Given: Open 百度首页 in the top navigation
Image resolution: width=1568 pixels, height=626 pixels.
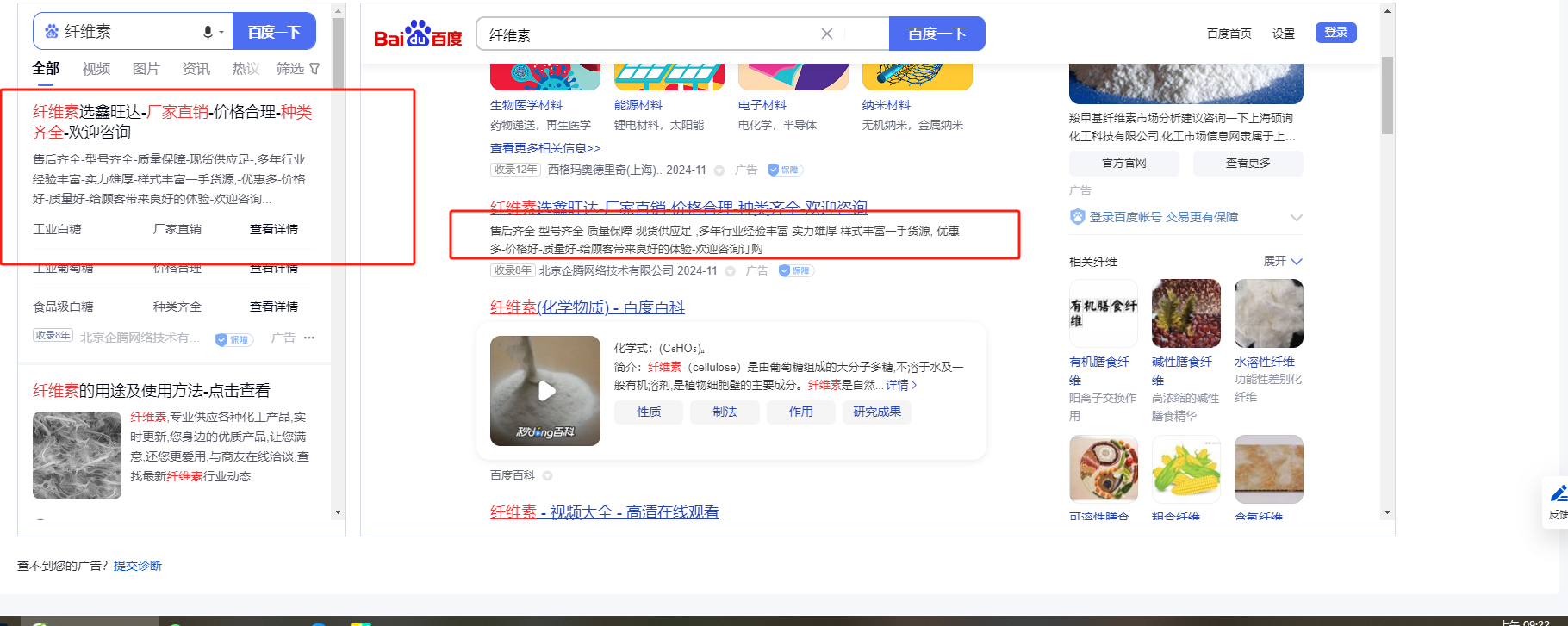Looking at the screenshot, I should [1229, 34].
